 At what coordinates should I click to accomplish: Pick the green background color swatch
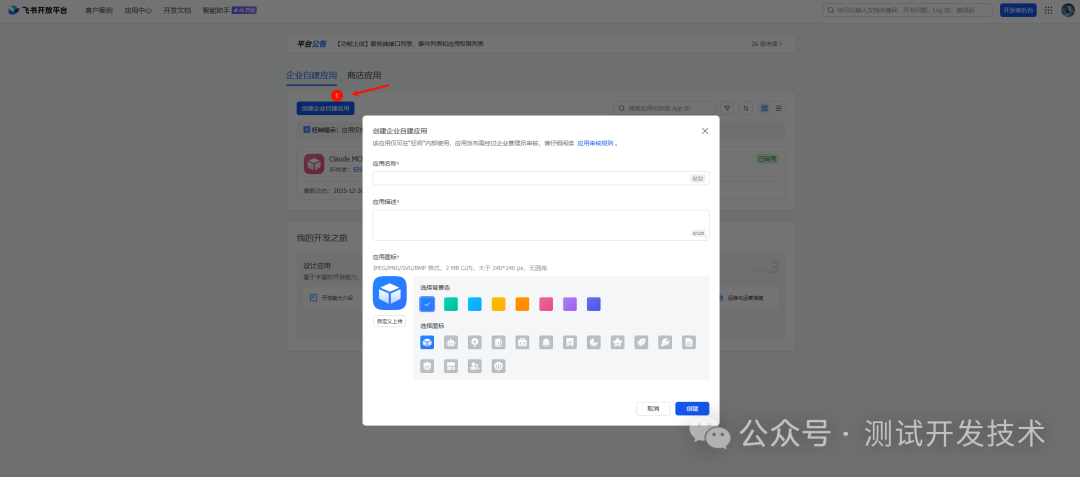pos(451,304)
